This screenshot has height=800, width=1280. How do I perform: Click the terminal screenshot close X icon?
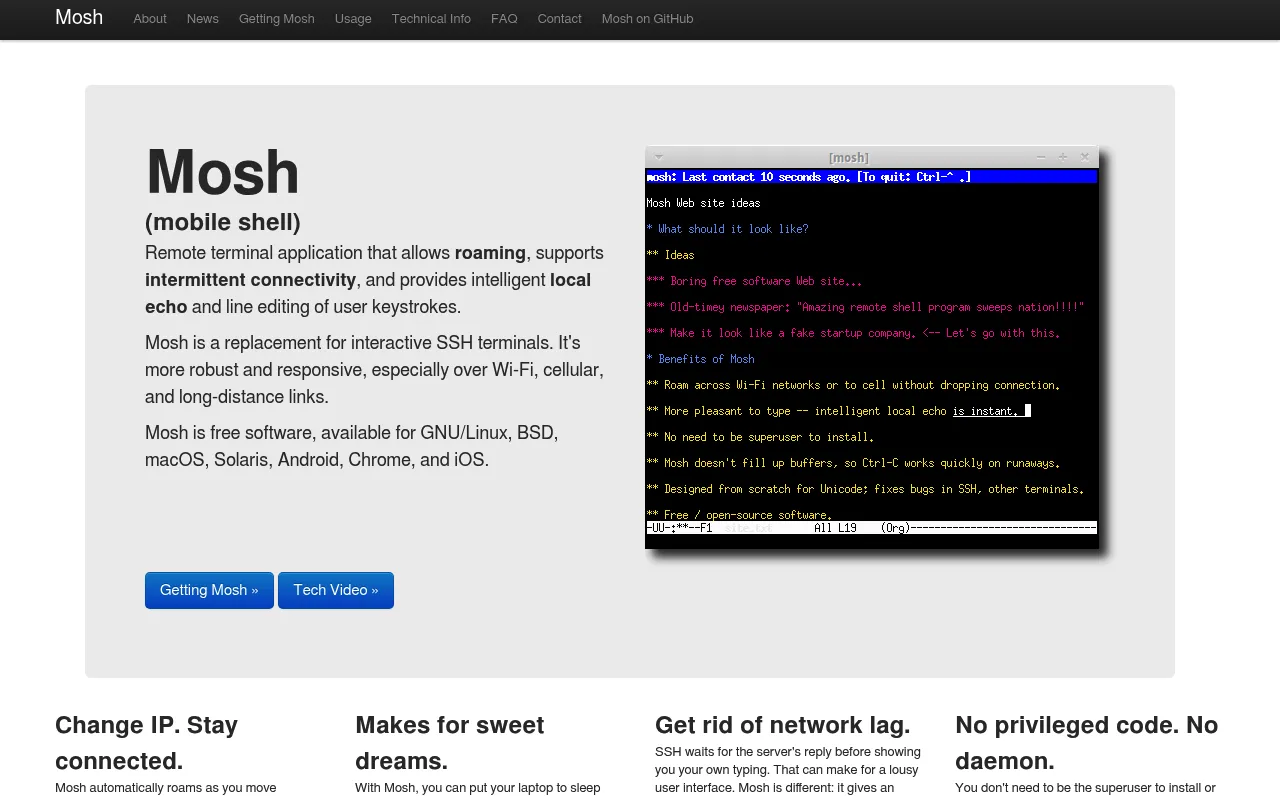tap(1085, 157)
